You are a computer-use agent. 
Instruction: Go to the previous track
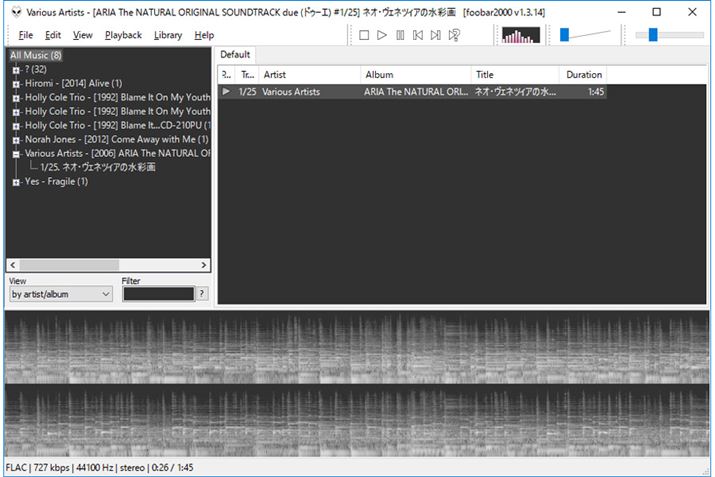coord(418,35)
